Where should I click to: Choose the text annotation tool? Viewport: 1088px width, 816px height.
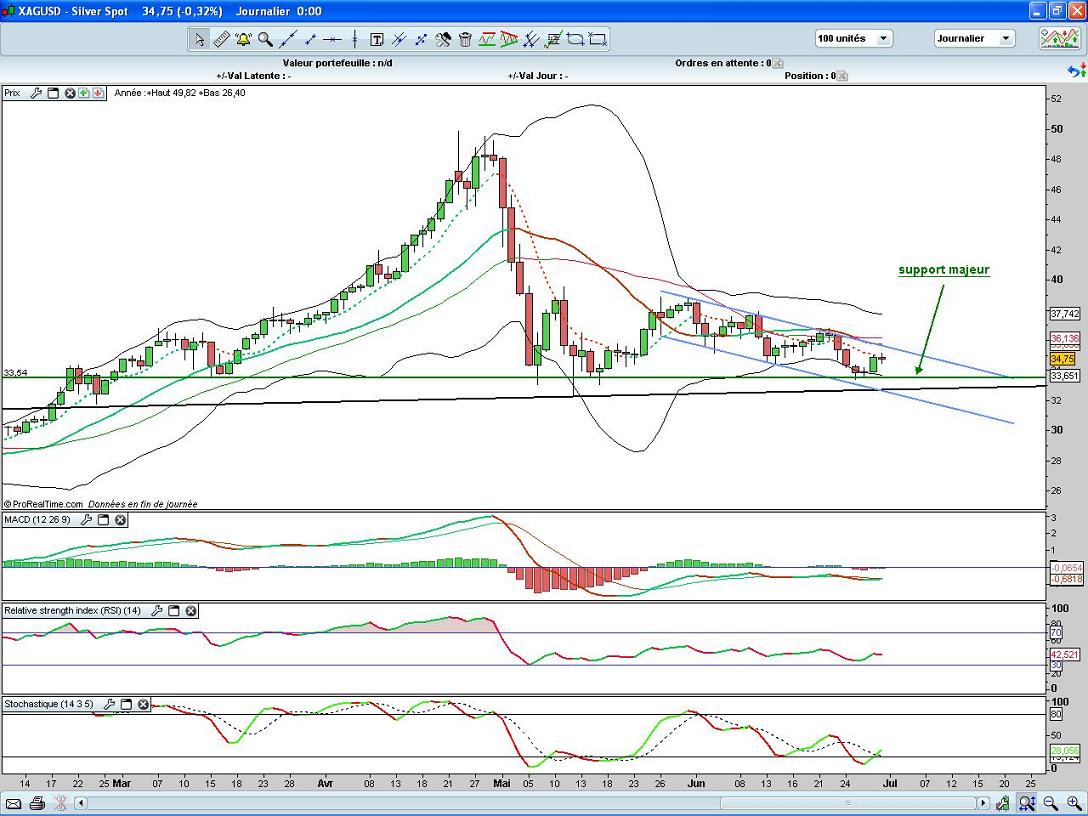[x=377, y=39]
